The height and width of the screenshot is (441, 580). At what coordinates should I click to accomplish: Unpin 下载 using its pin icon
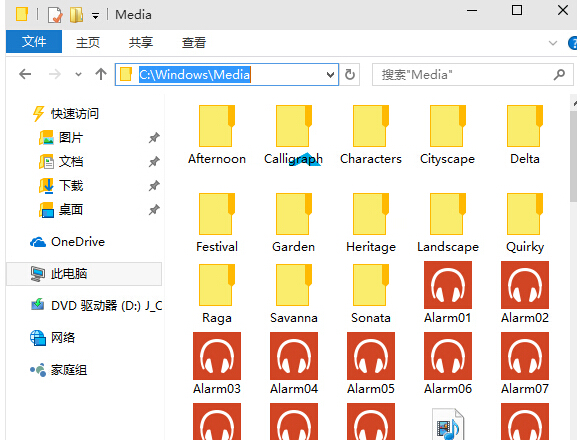[154, 185]
